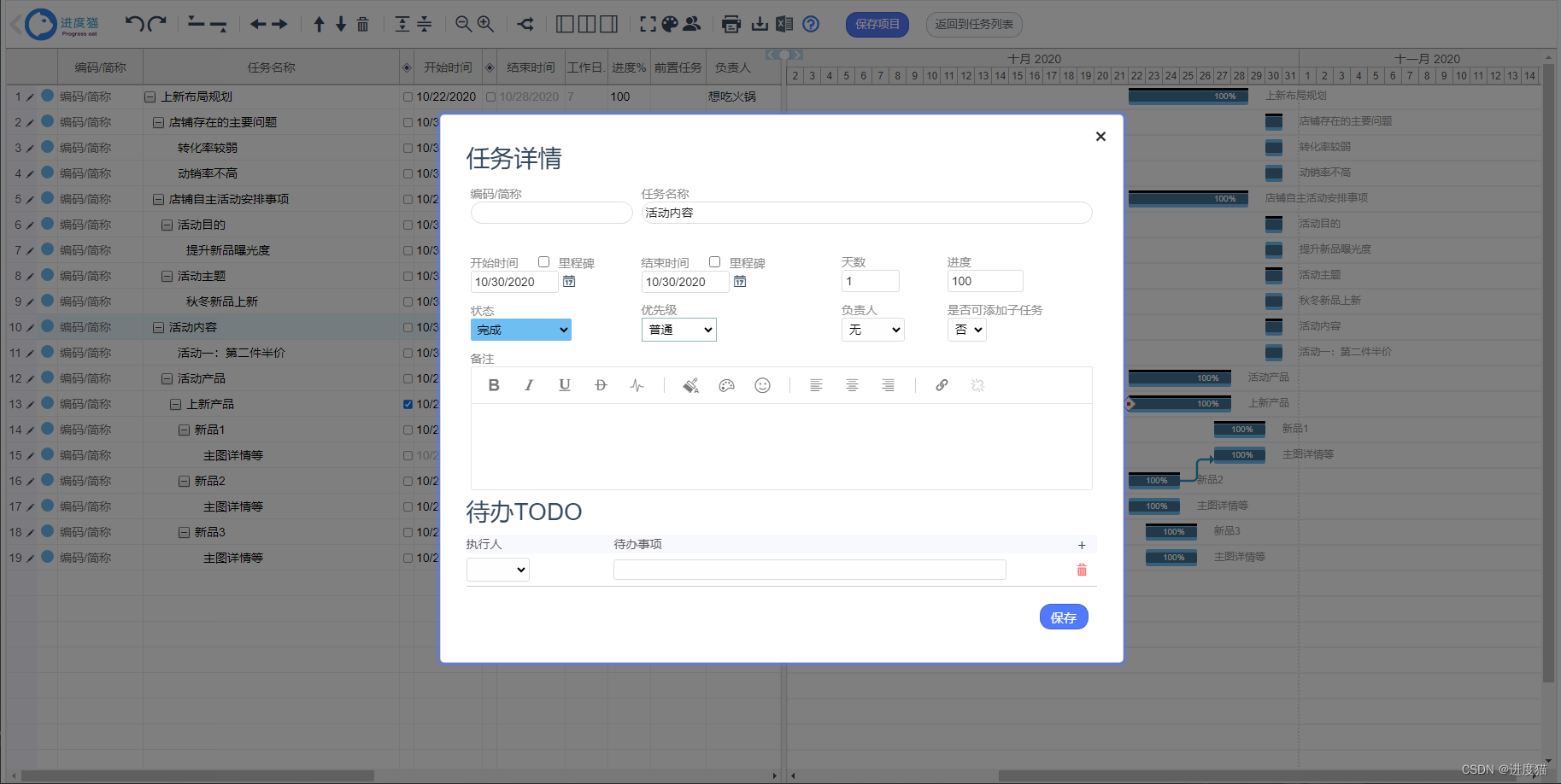Insert a task below using the toolbar icon
The height and width of the screenshot is (784, 1561).
219,25
